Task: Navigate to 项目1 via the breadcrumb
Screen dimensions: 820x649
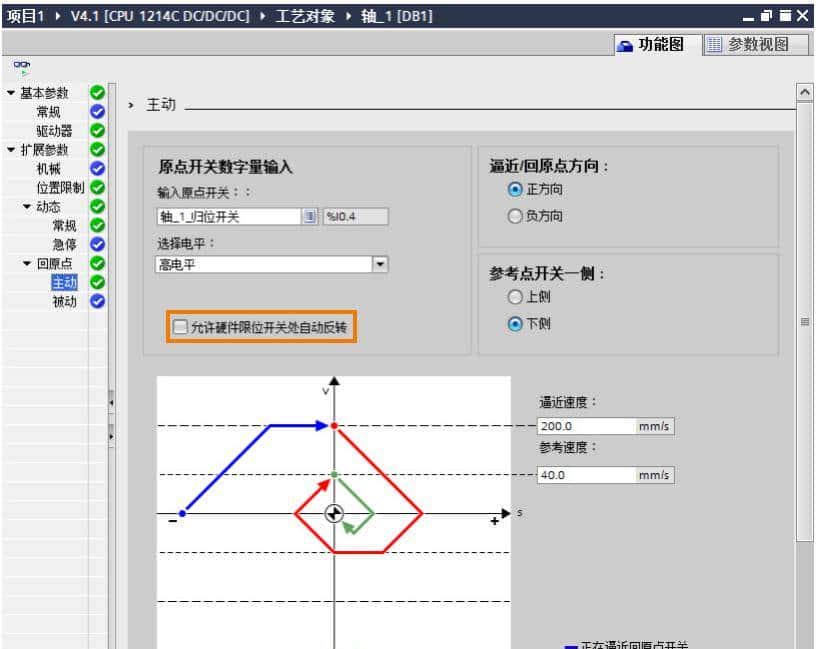Action: [x=25, y=16]
